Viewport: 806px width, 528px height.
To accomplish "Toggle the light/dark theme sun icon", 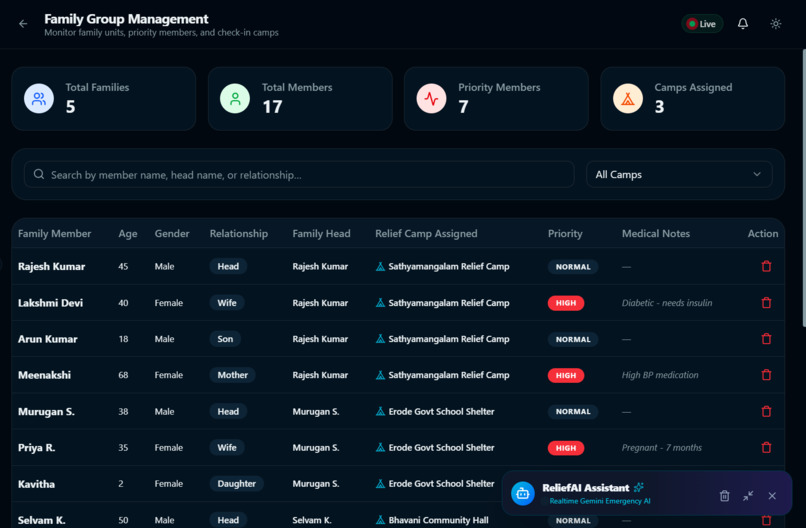I will tap(776, 24).
